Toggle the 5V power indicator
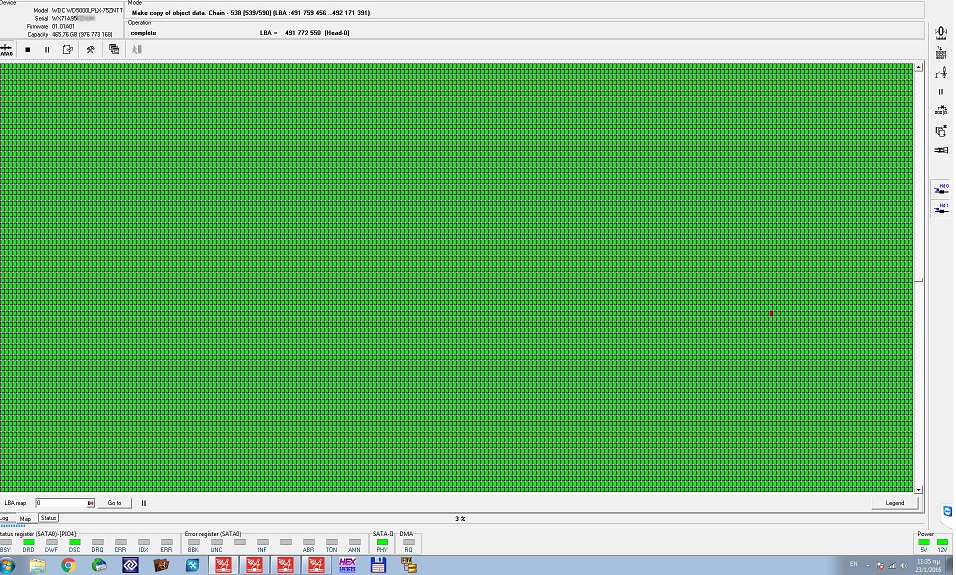The height and width of the screenshot is (575, 956). click(924, 542)
